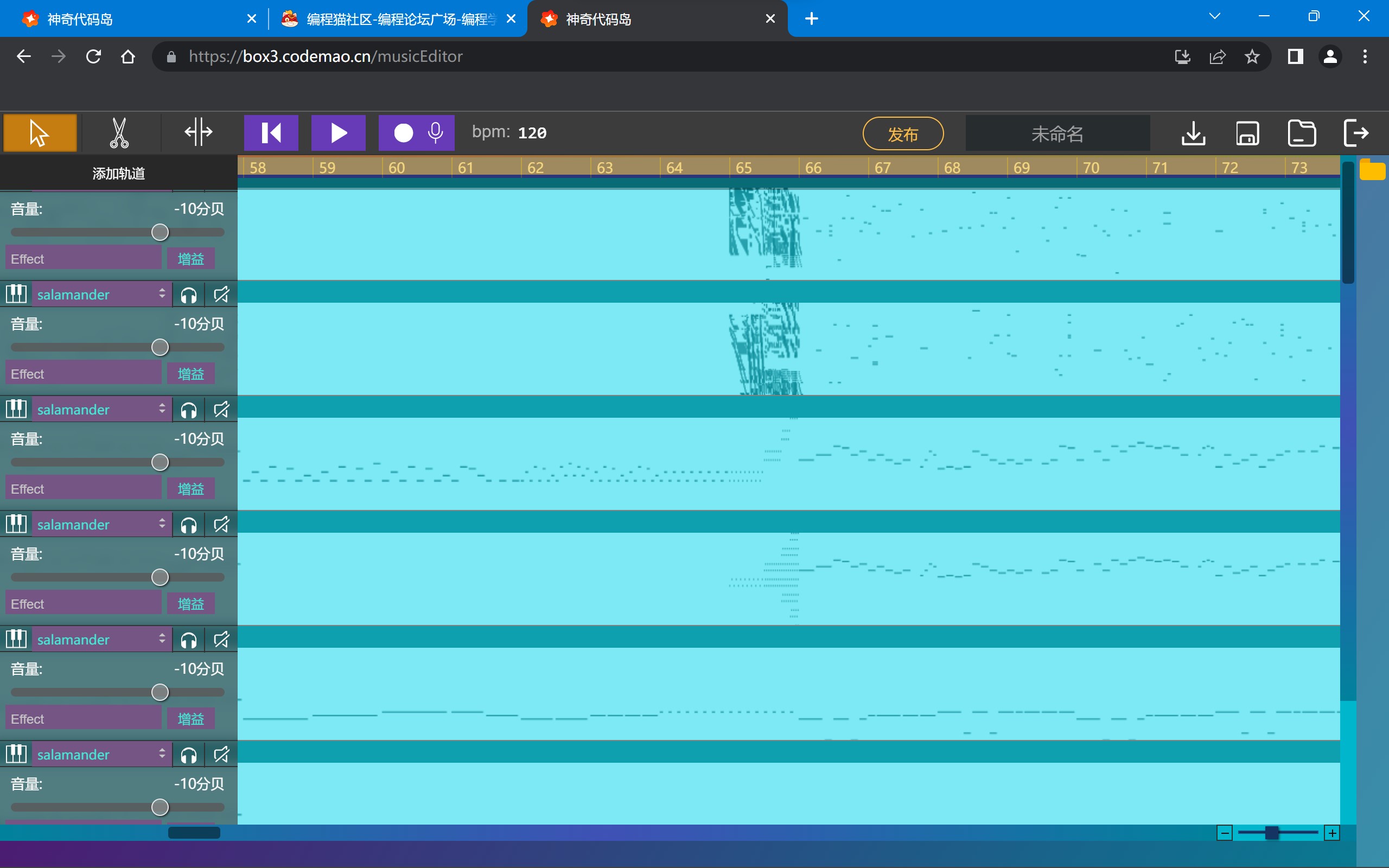This screenshot has width=1389, height=868.
Task: Open the yellow folder panel icon
Action: pyautogui.click(x=1372, y=169)
